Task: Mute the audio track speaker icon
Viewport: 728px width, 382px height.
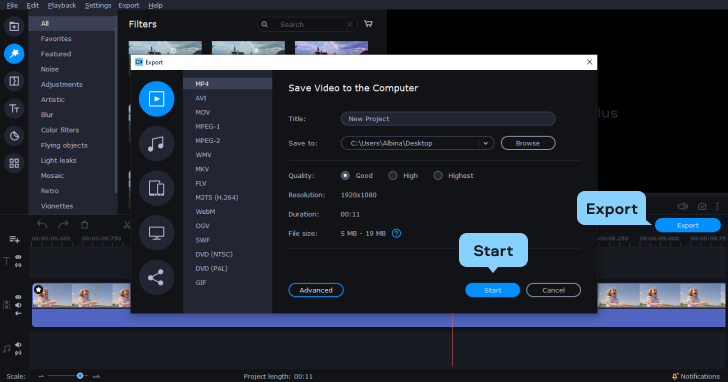Action: point(18,345)
